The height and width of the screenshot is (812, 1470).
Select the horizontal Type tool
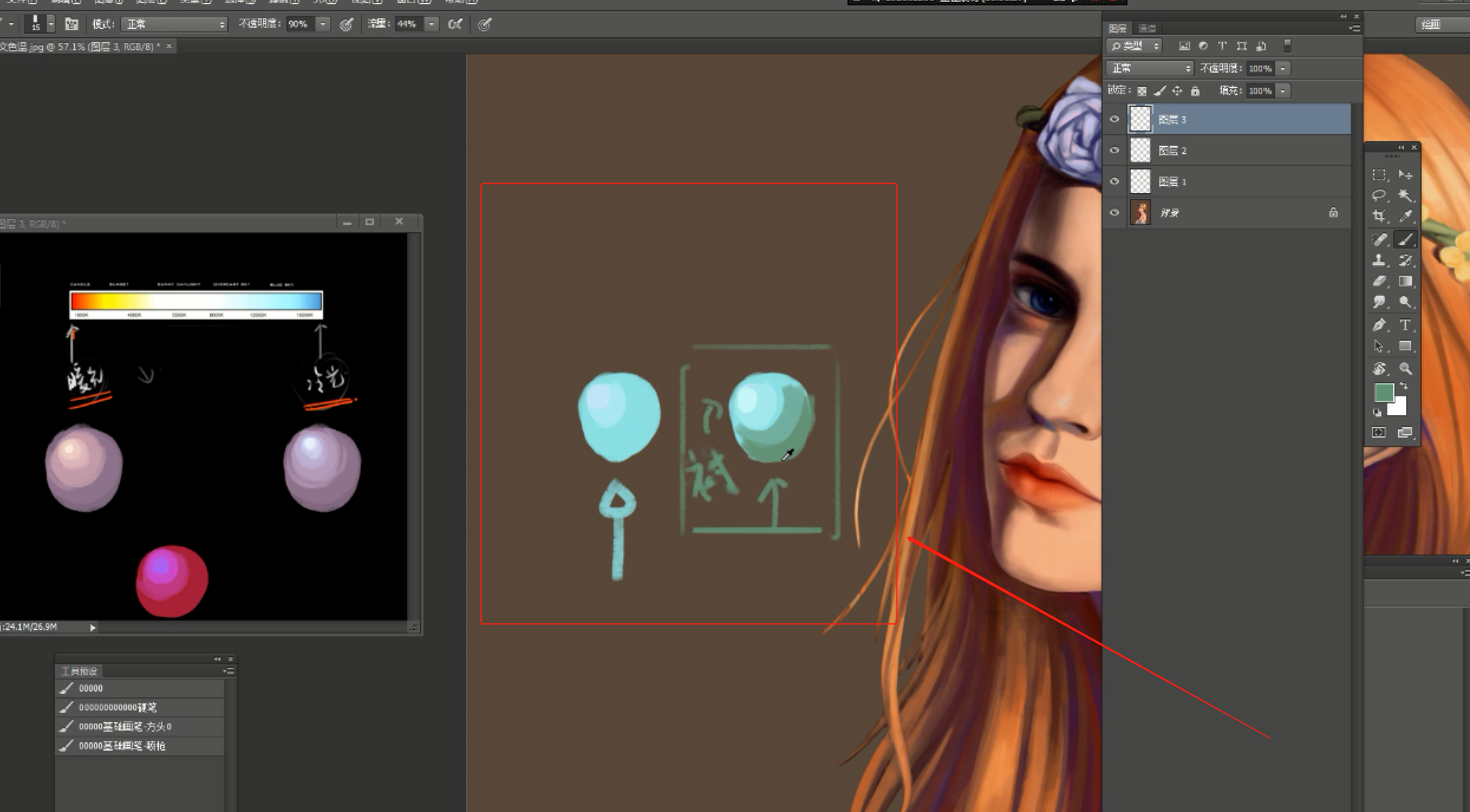(x=1406, y=325)
